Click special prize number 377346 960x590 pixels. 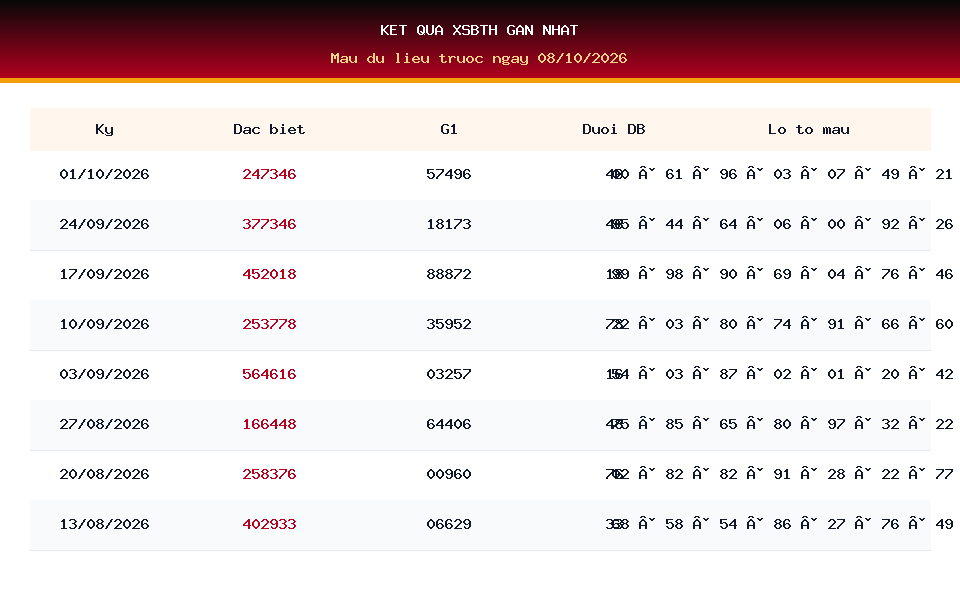pos(269,224)
